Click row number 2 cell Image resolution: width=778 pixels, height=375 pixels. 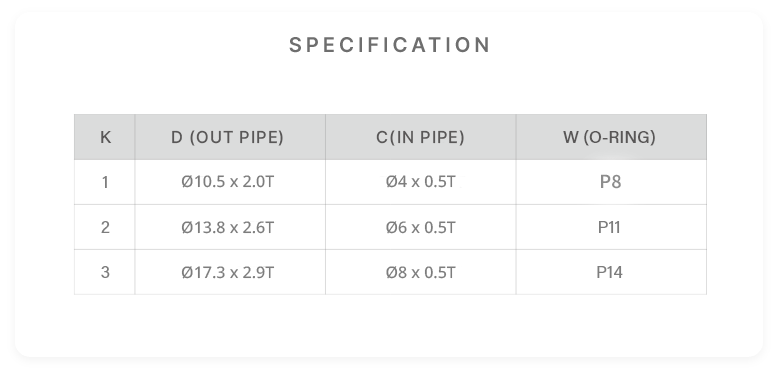pos(105,227)
